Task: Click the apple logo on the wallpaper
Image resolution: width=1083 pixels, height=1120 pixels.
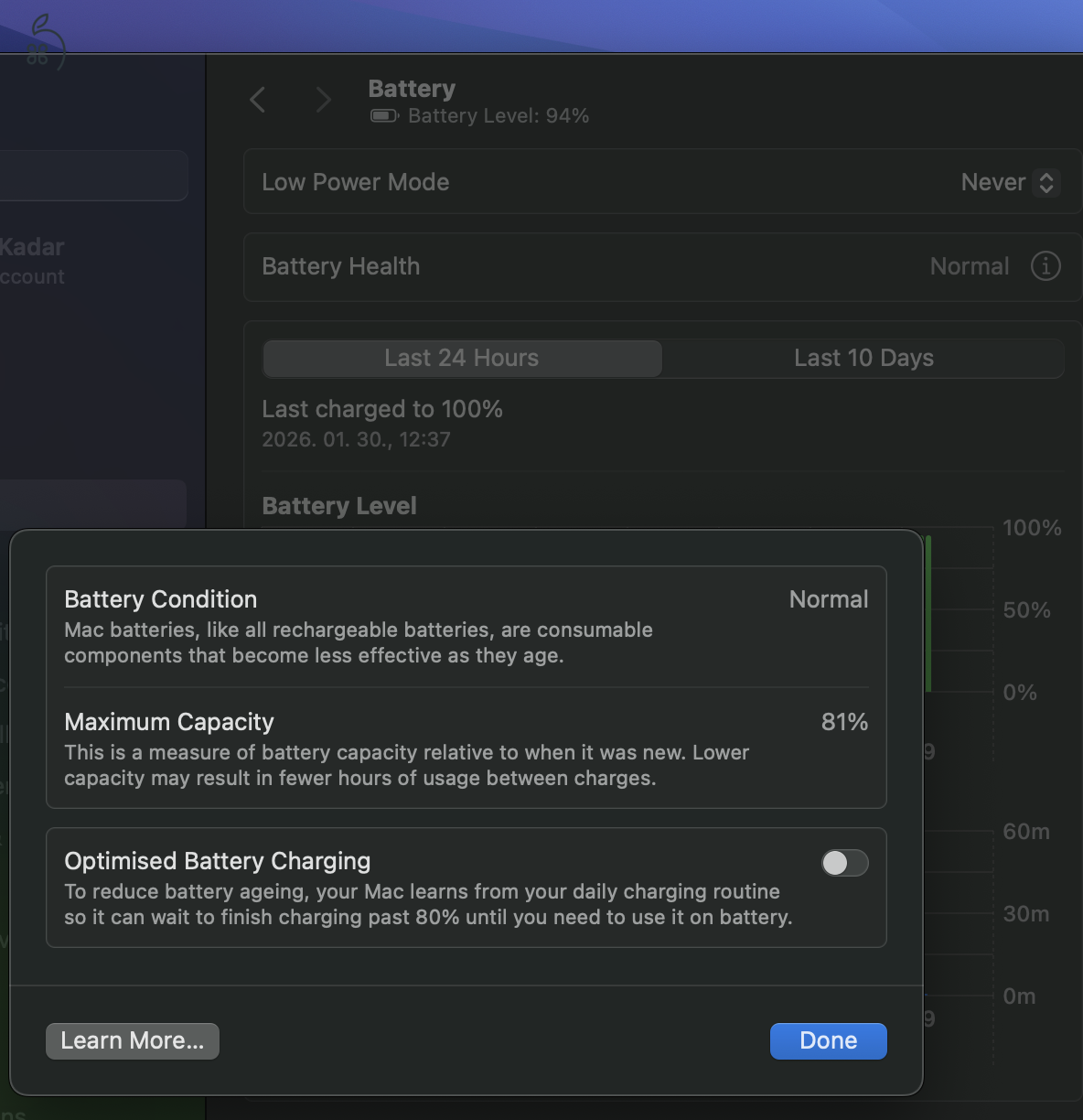Action: pos(46,37)
